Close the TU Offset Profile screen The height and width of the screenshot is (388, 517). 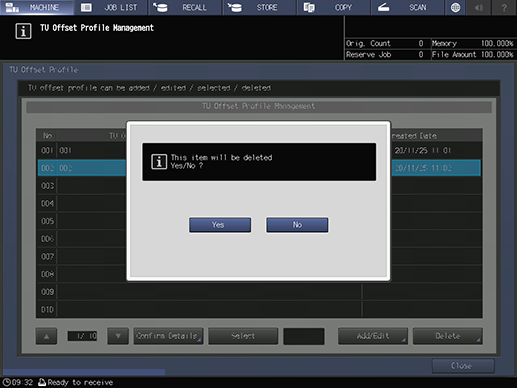463,366
